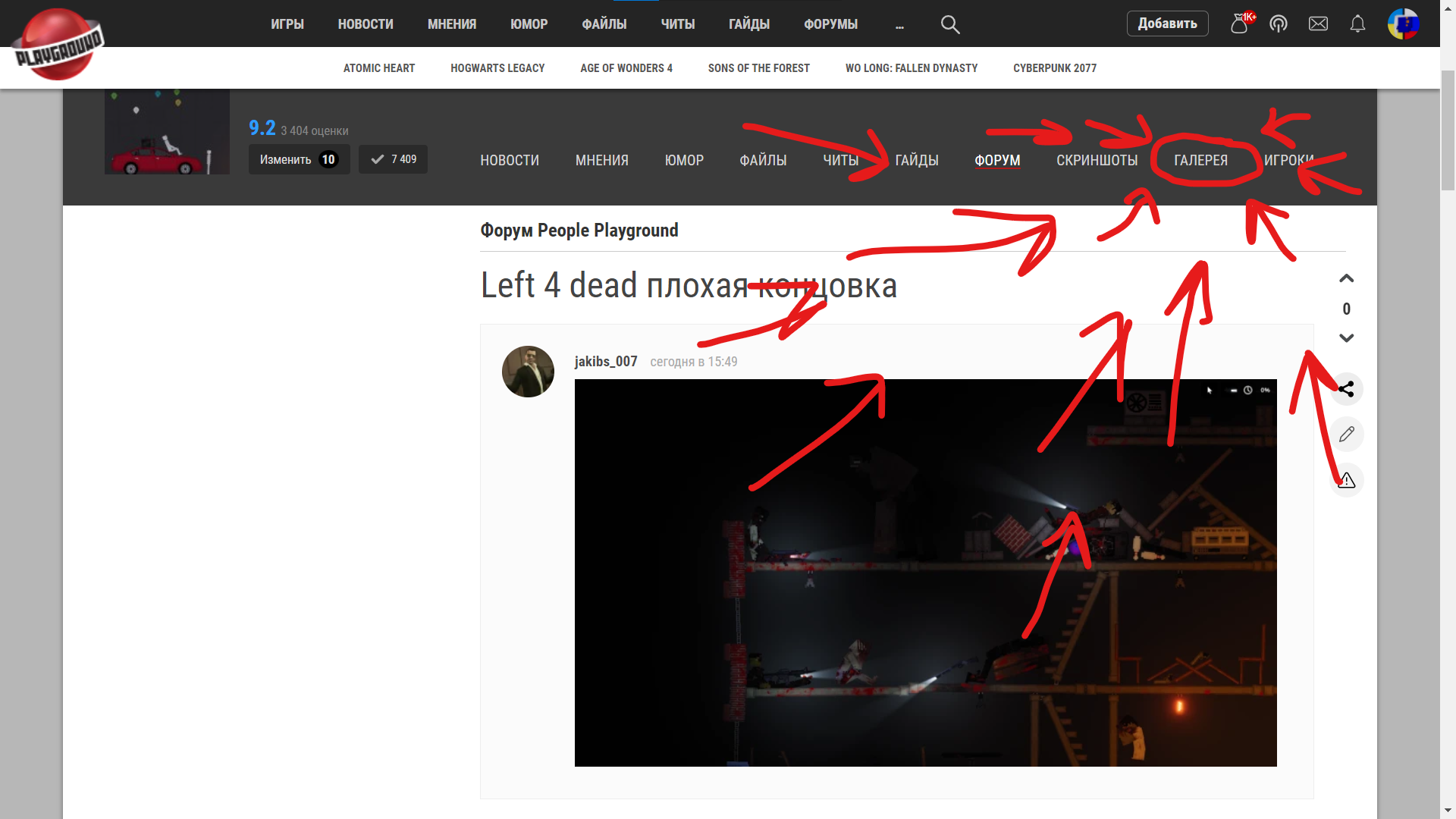Click the Добавить button
1456x819 pixels.
coord(1167,24)
